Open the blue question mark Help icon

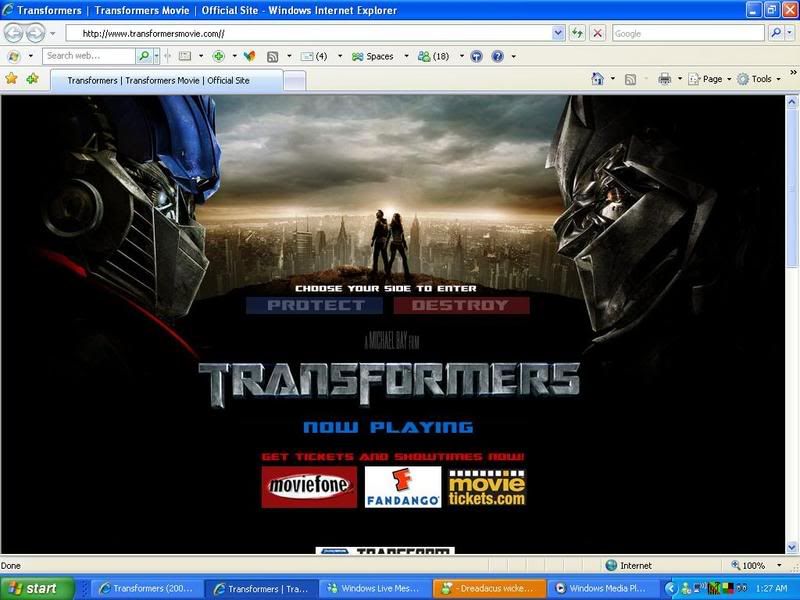[x=497, y=56]
